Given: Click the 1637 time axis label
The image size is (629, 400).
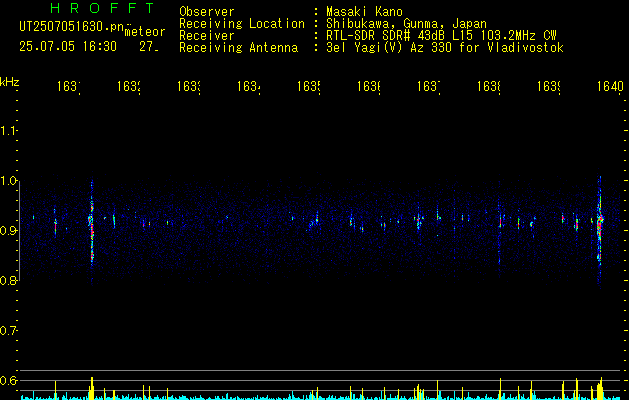Looking at the screenshot, I should [x=428, y=86].
